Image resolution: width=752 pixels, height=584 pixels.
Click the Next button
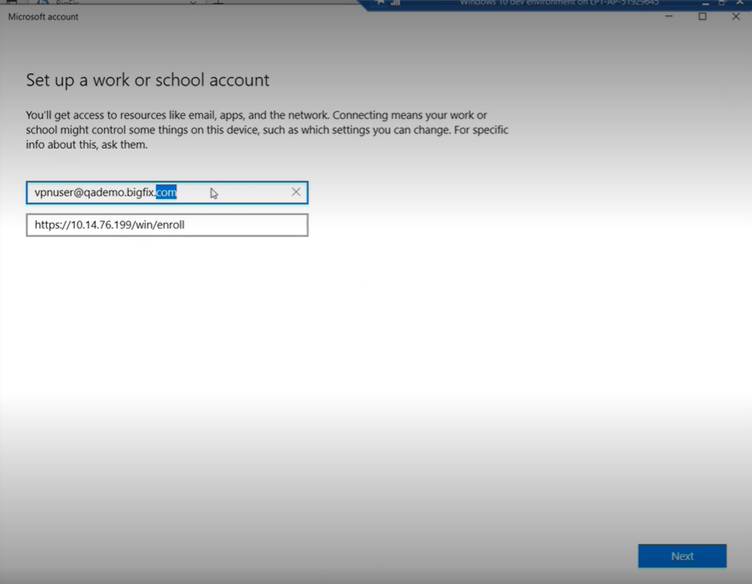[x=682, y=556]
